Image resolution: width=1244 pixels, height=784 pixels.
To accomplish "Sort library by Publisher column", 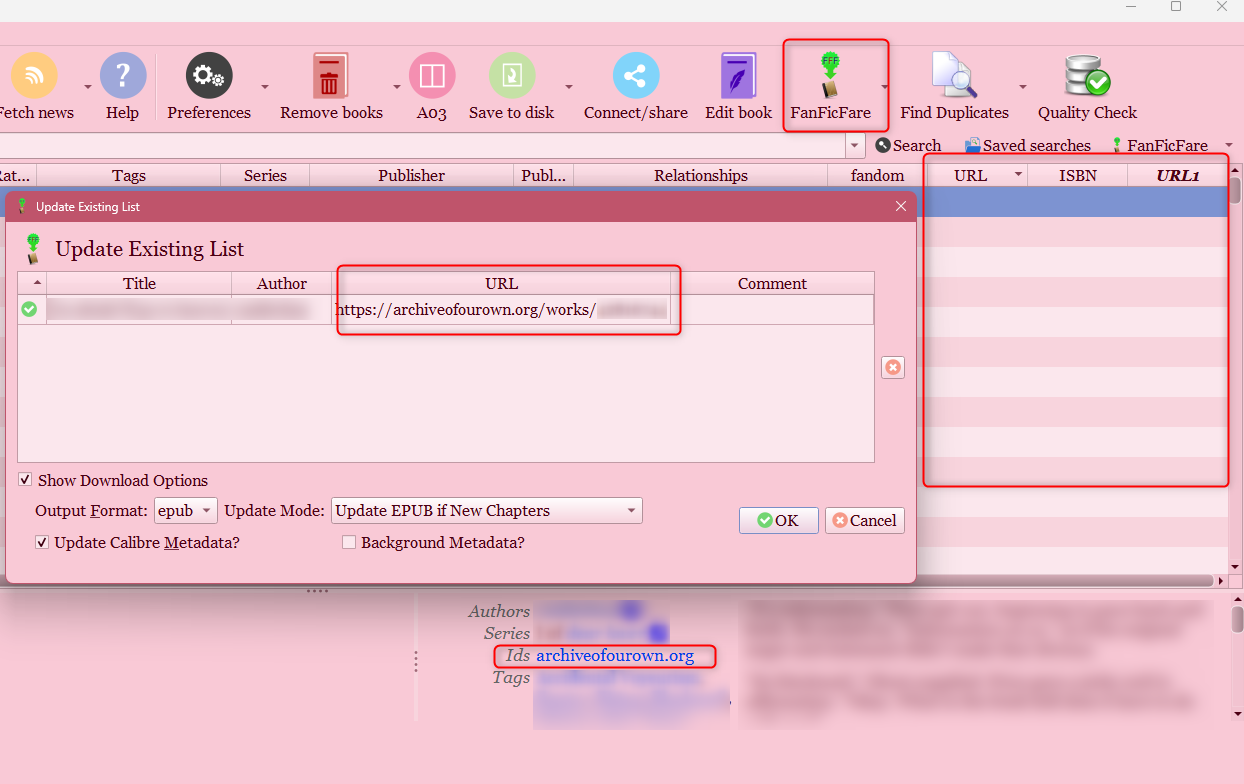I will tap(412, 175).
